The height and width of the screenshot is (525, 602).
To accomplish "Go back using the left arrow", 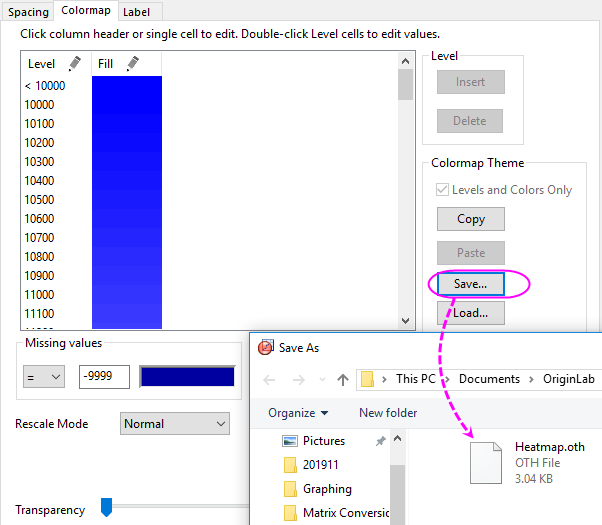I will (270, 380).
